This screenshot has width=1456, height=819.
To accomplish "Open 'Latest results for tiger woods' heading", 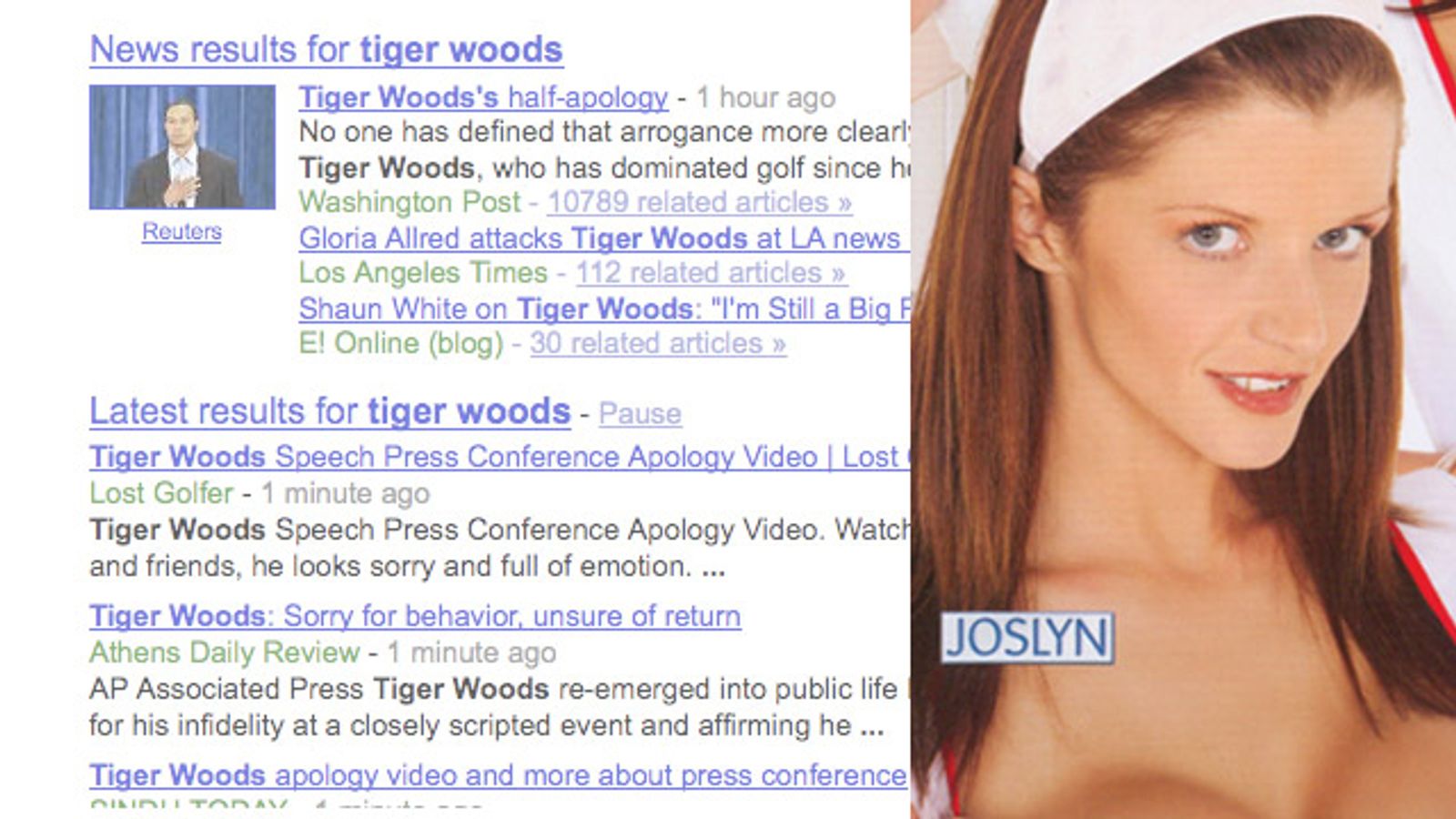I will pos(329,411).
